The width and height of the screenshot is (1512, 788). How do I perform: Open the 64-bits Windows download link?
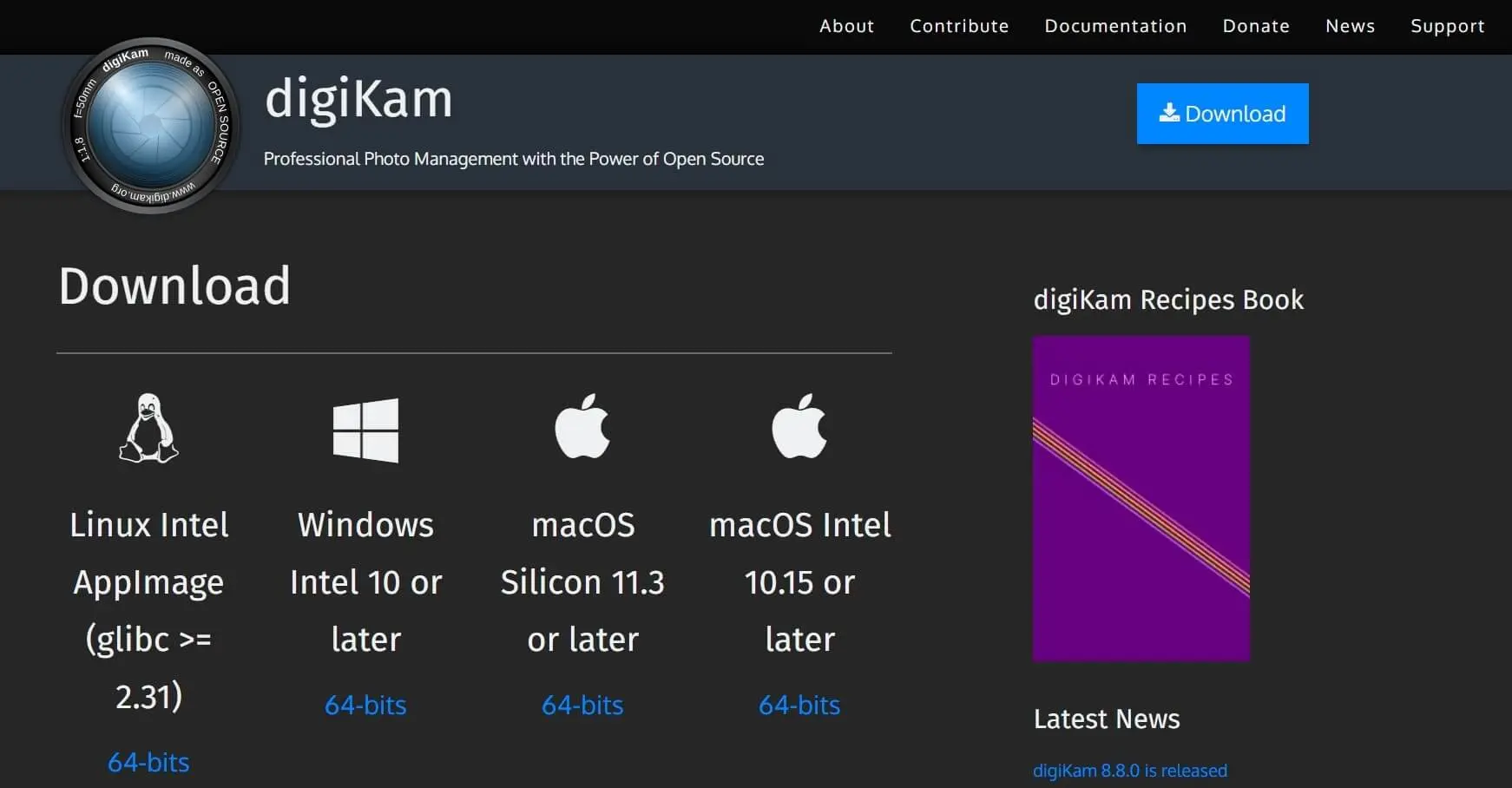point(365,706)
